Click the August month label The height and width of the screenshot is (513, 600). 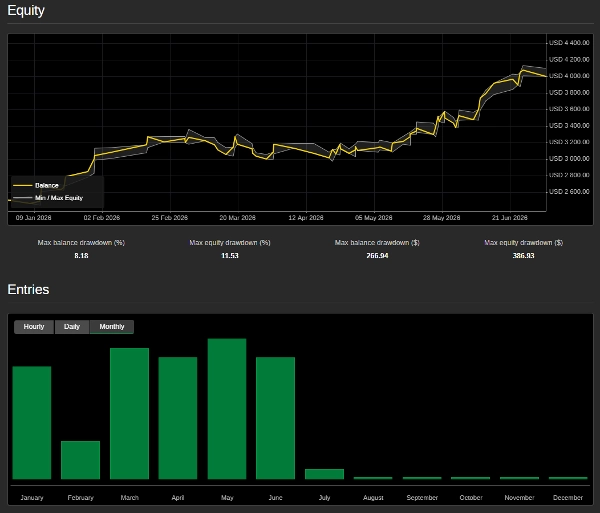[x=373, y=498]
